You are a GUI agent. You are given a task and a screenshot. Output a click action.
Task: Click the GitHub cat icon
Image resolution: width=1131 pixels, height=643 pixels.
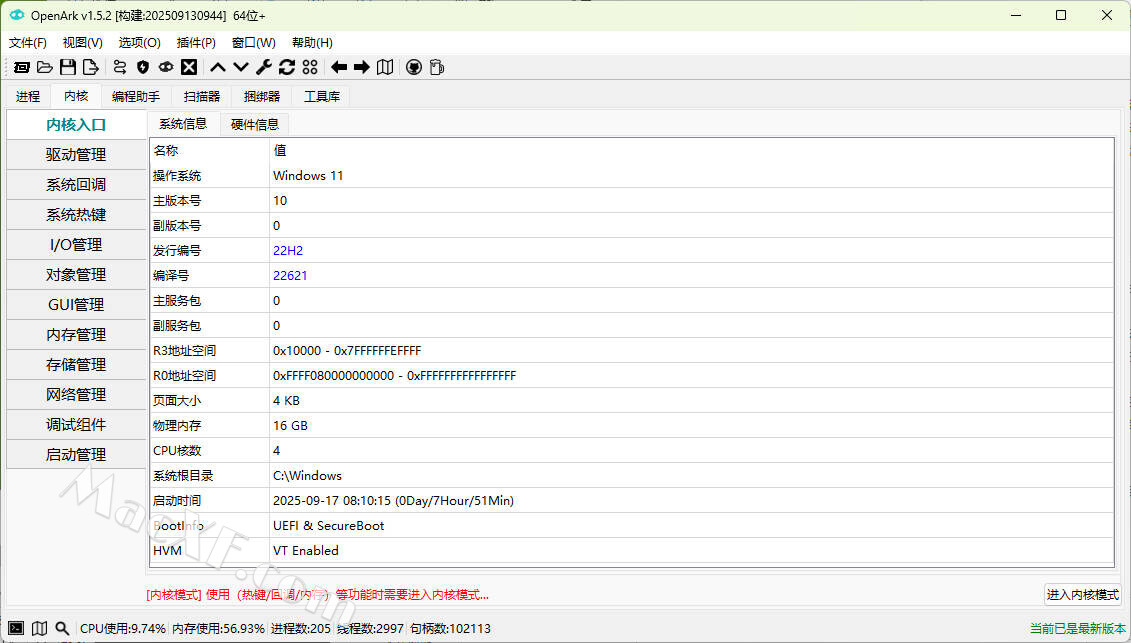click(x=414, y=67)
